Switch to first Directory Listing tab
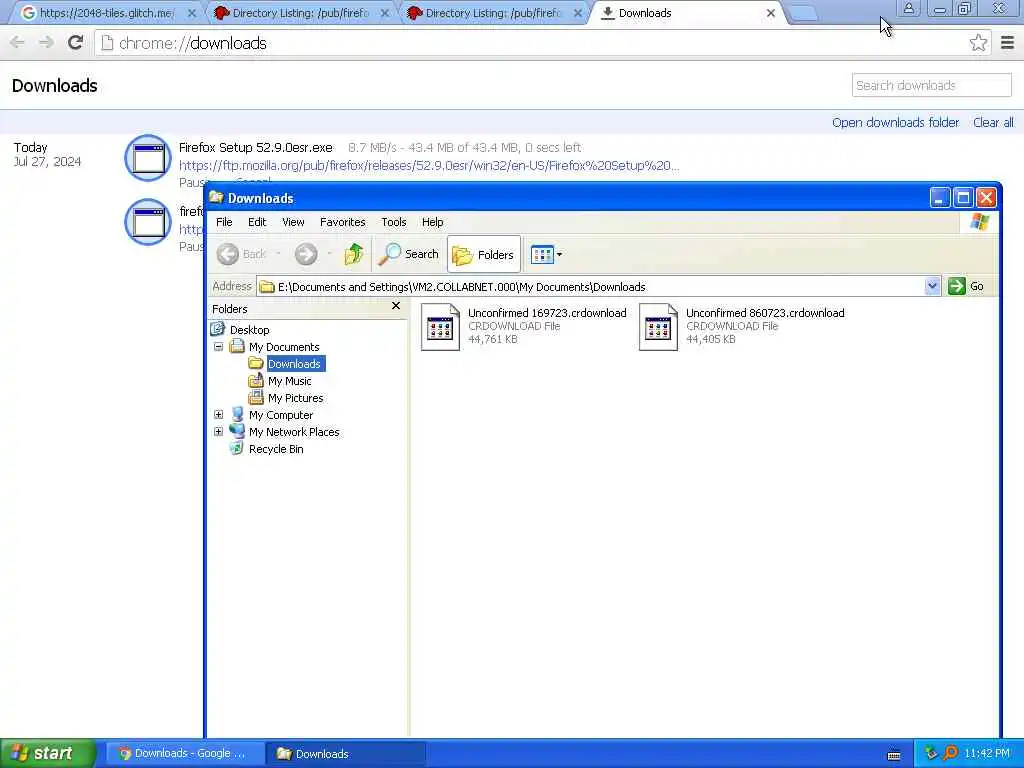The height and width of the screenshot is (768, 1024). [300, 13]
